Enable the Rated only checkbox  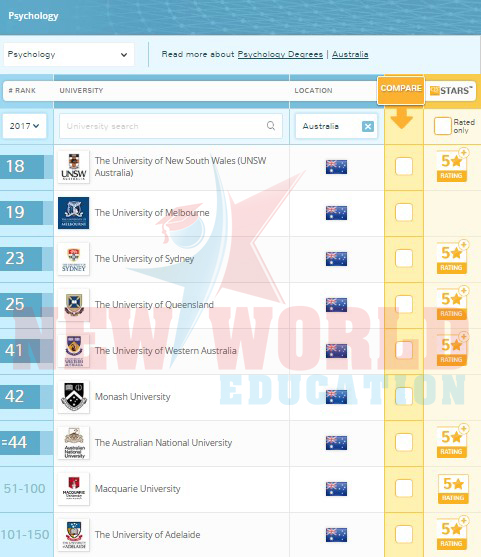pyautogui.click(x=442, y=126)
